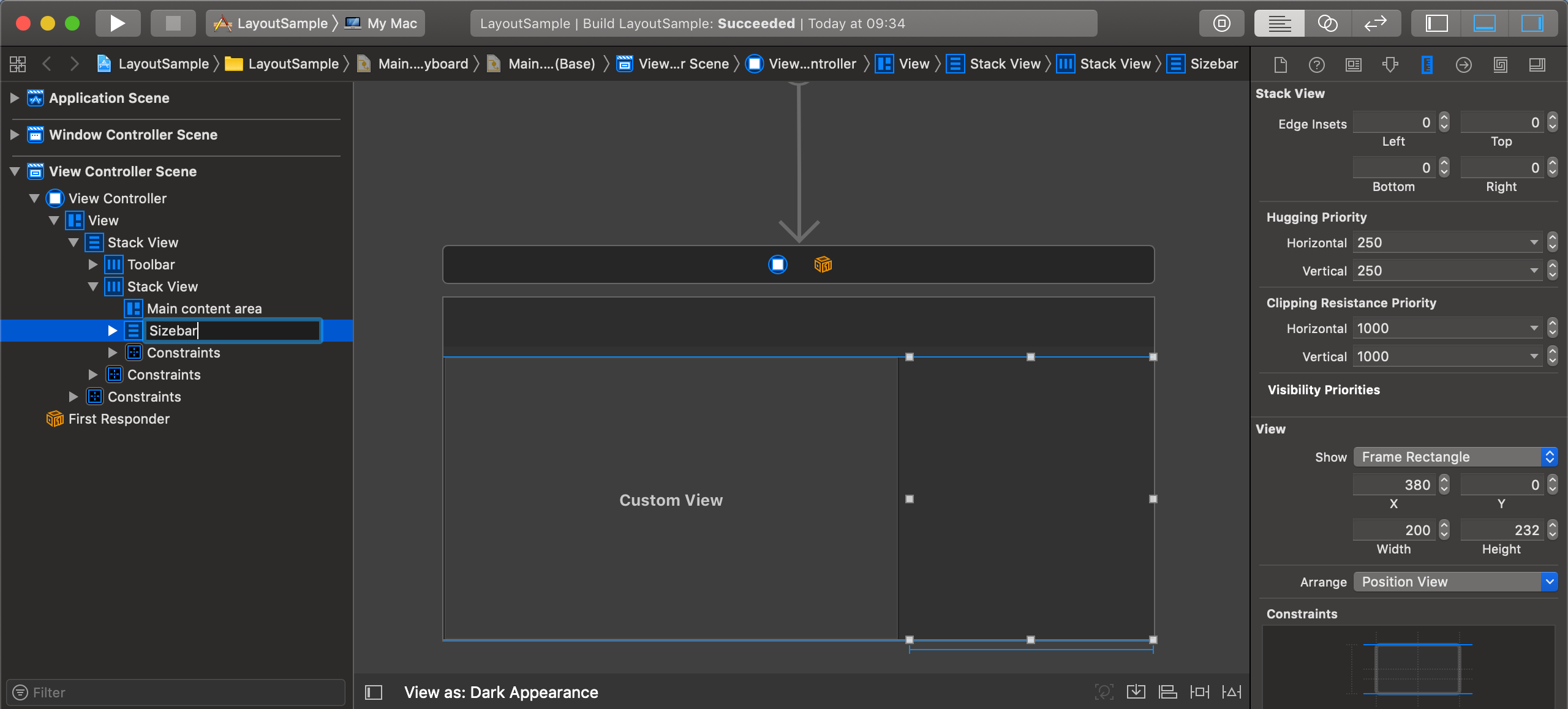1568x709 pixels.
Task: Expand the Toolbar item in the outline
Action: (x=93, y=264)
